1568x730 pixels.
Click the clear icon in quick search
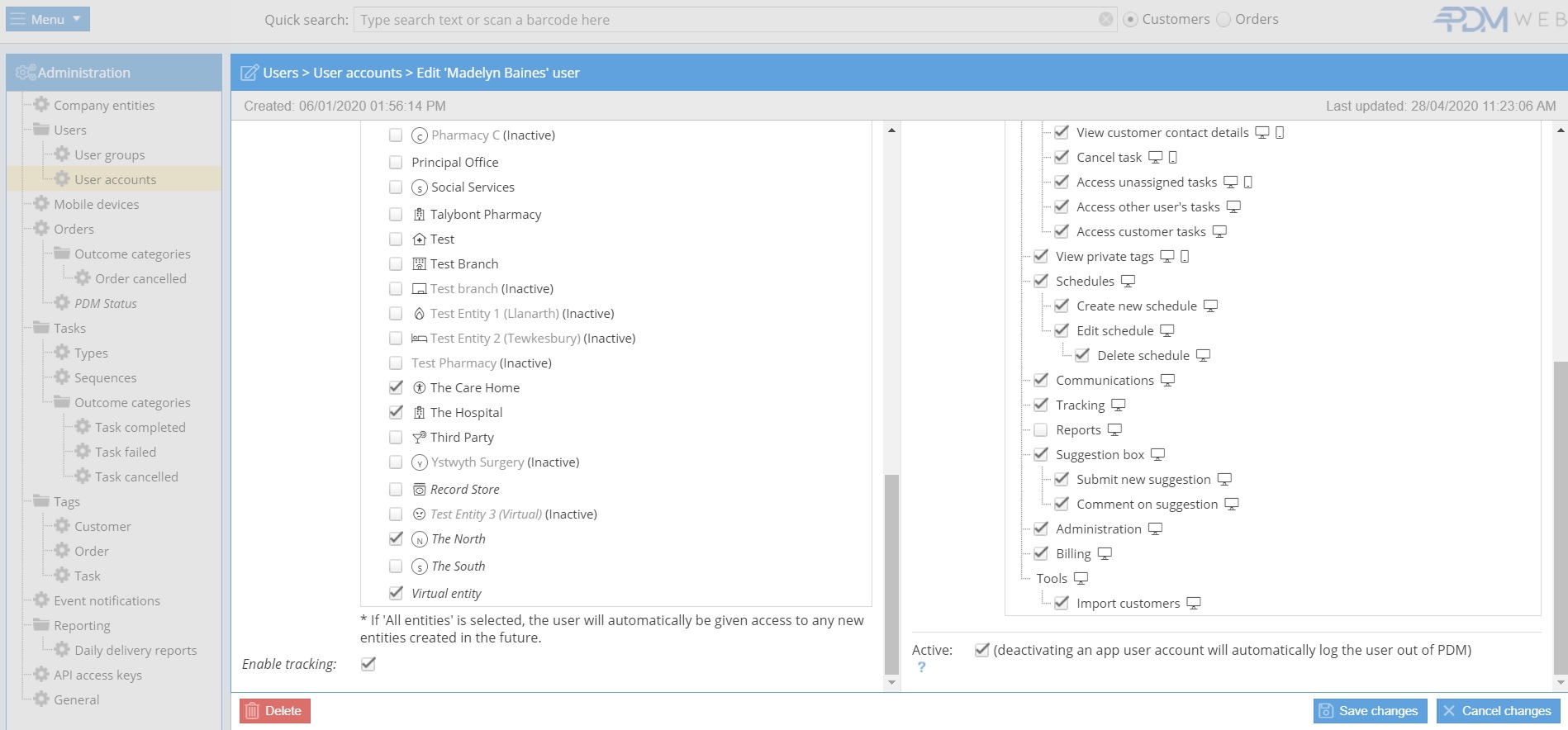coord(1105,19)
